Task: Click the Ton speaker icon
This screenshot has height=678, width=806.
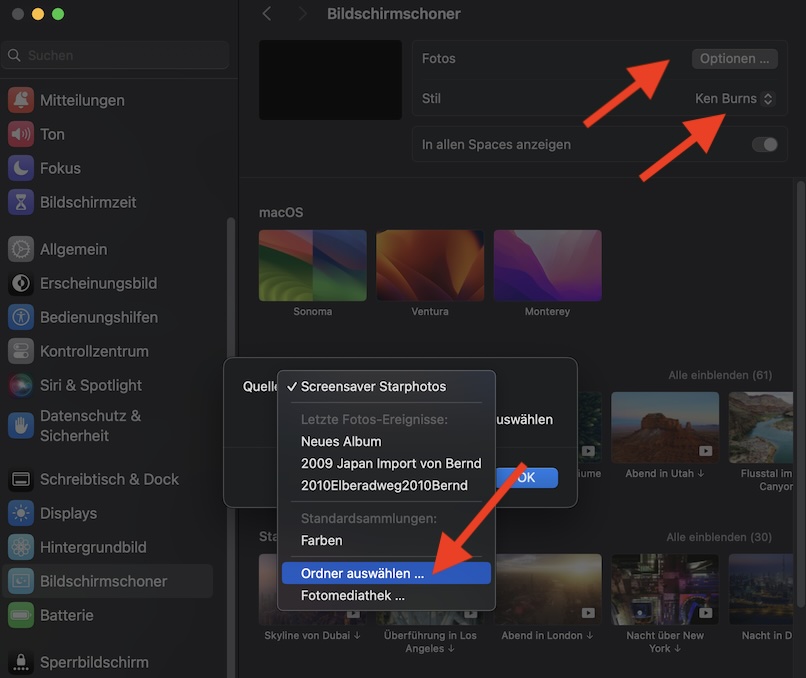Action: coord(21,134)
